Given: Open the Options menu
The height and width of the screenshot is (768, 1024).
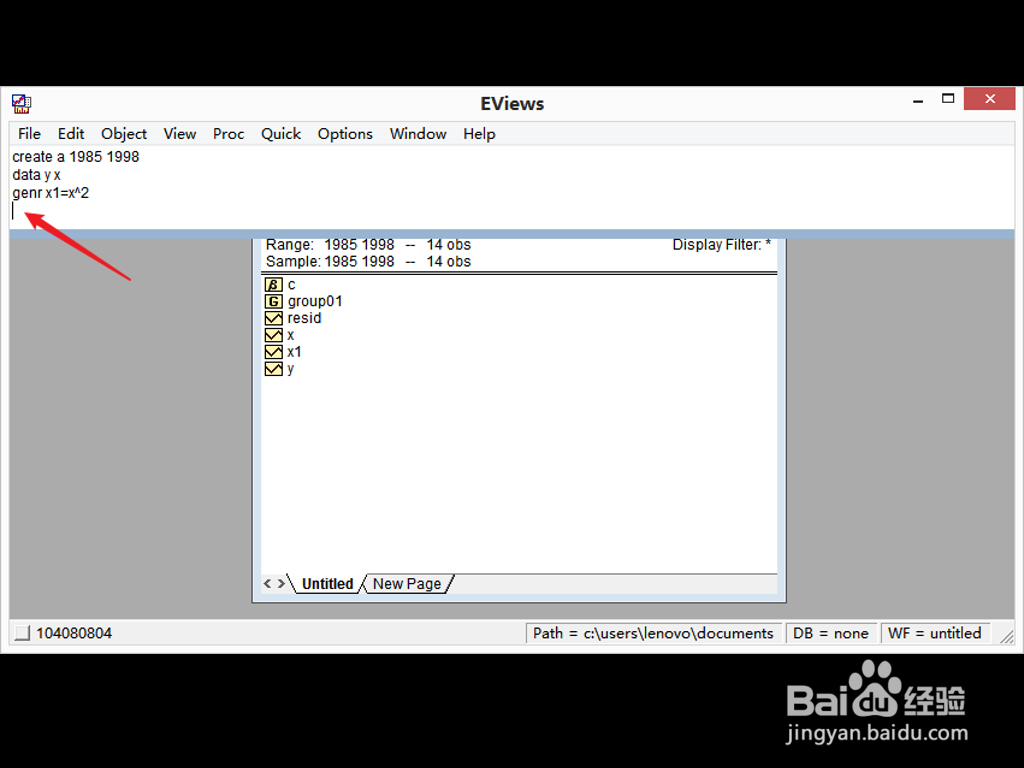Looking at the screenshot, I should (345, 134).
